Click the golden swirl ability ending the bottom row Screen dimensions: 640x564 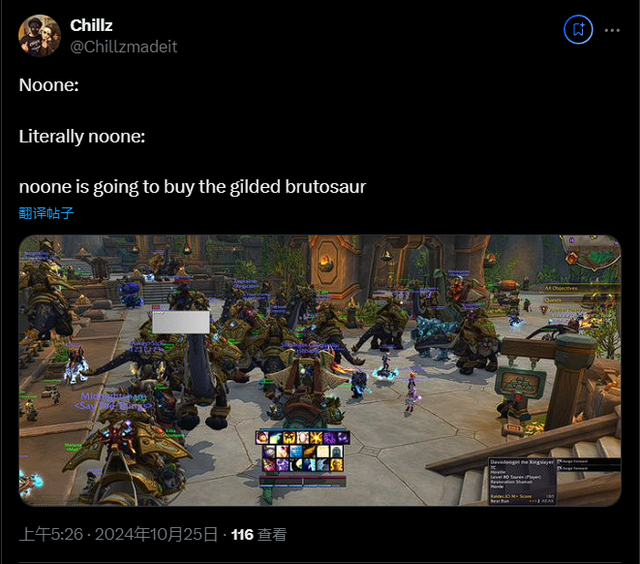coord(337,465)
